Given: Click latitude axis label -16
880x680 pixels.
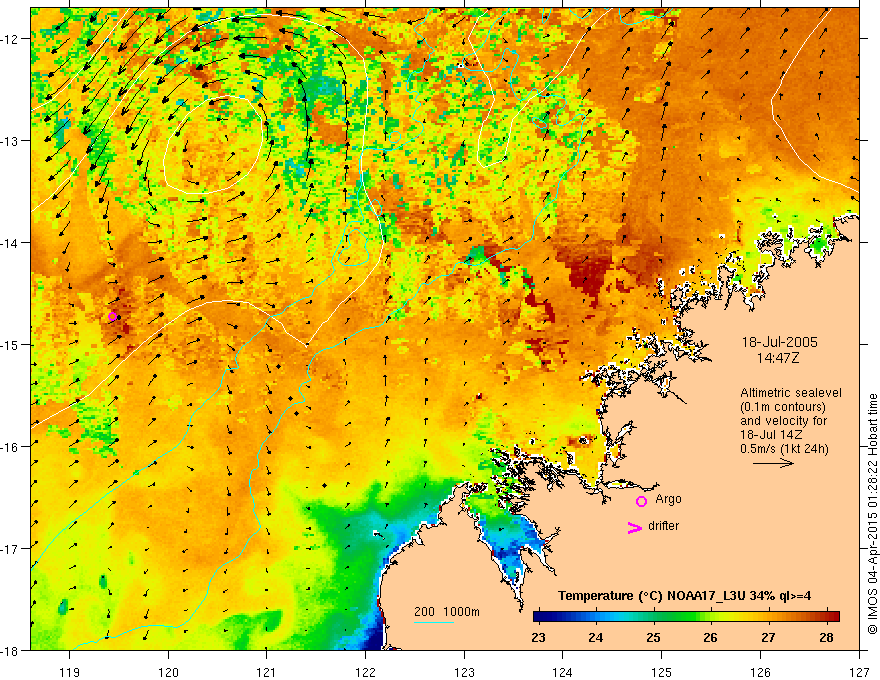Looking at the screenshot, I should (x=11, y=447).
